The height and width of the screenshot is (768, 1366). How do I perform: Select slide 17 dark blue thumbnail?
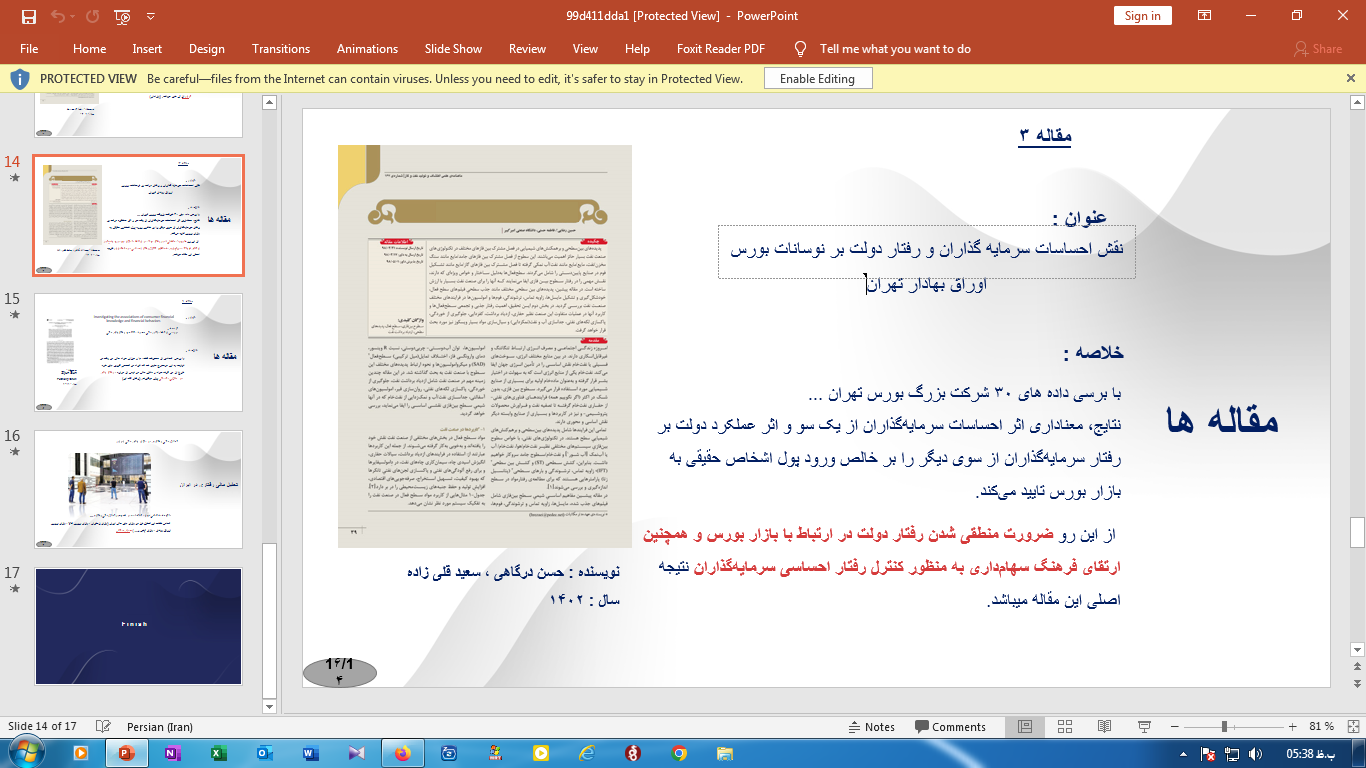click(138, 626)
